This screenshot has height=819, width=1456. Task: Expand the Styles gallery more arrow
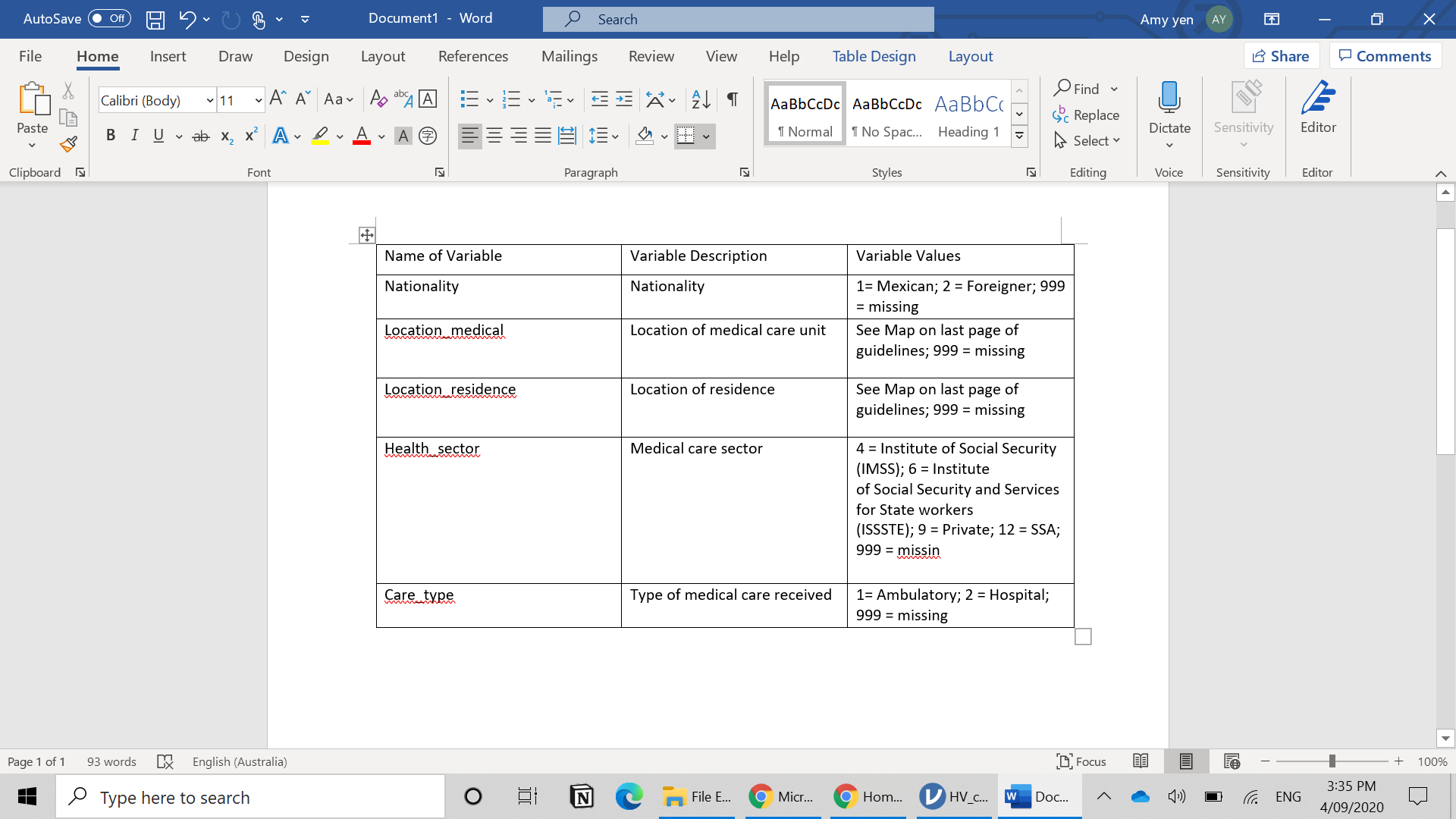1020,137
